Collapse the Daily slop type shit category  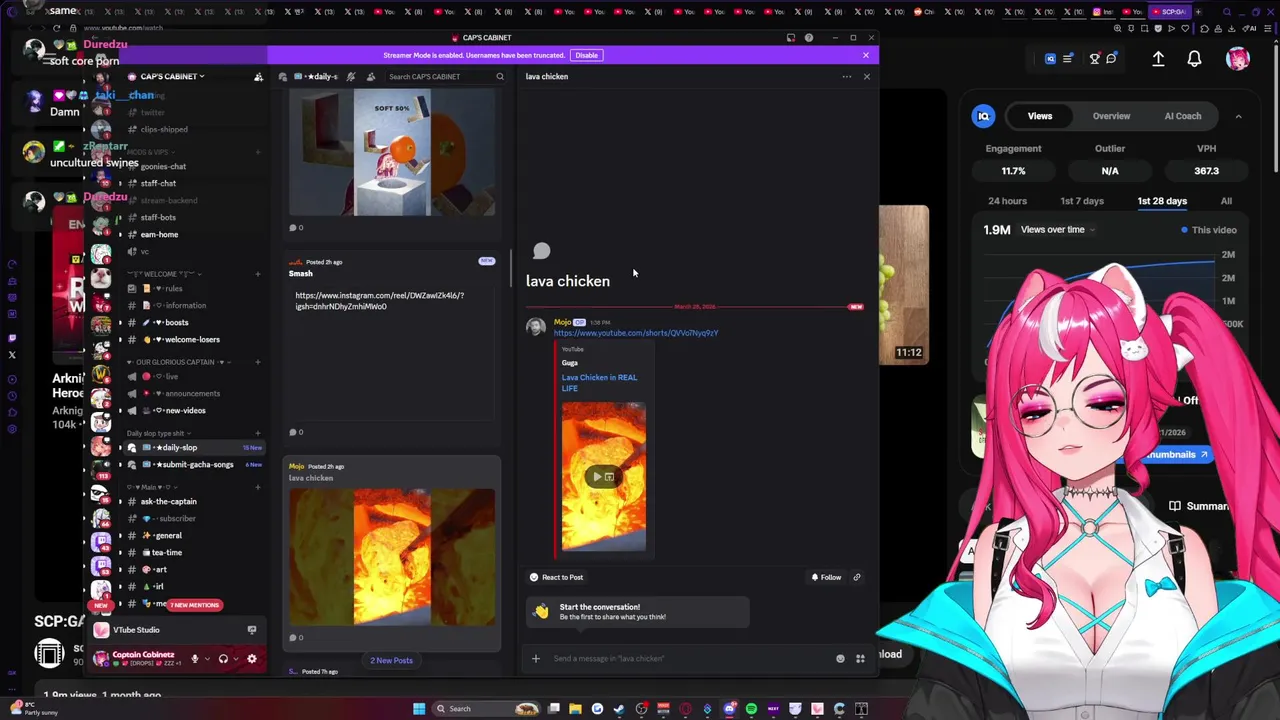pyautogui.click(x=158, y=433)
